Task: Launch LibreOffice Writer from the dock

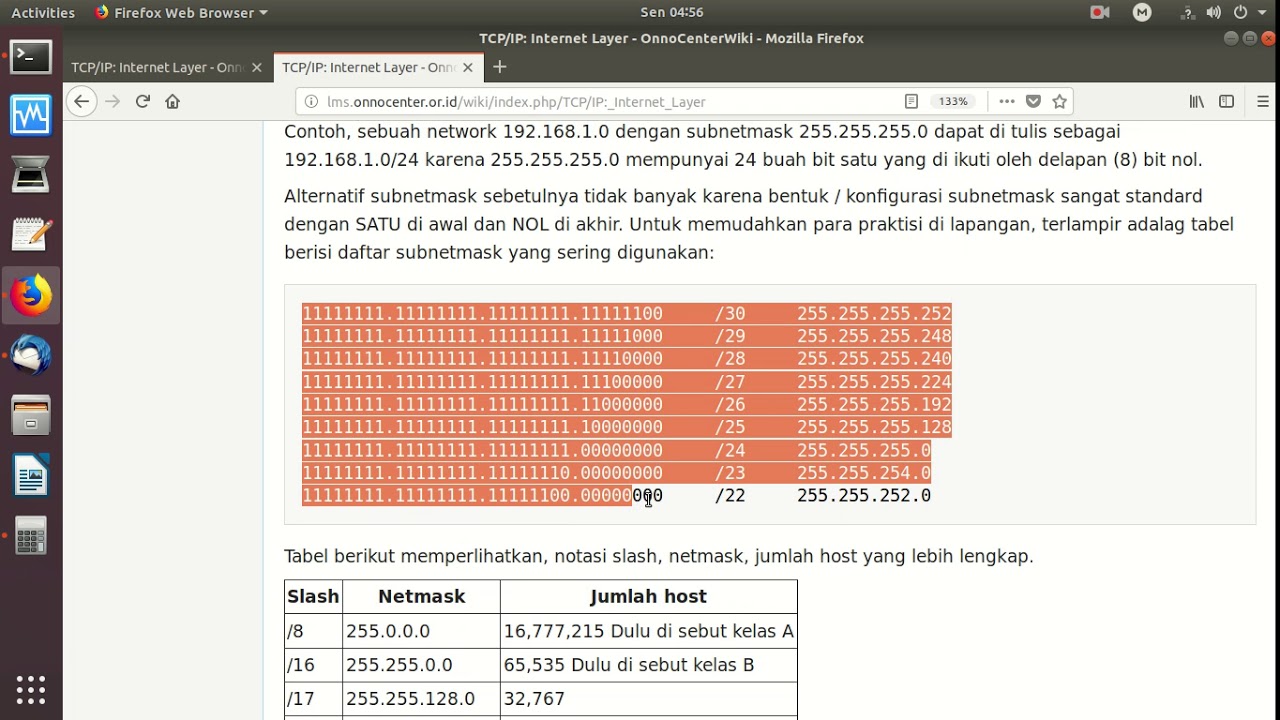Action: point(31,476)
